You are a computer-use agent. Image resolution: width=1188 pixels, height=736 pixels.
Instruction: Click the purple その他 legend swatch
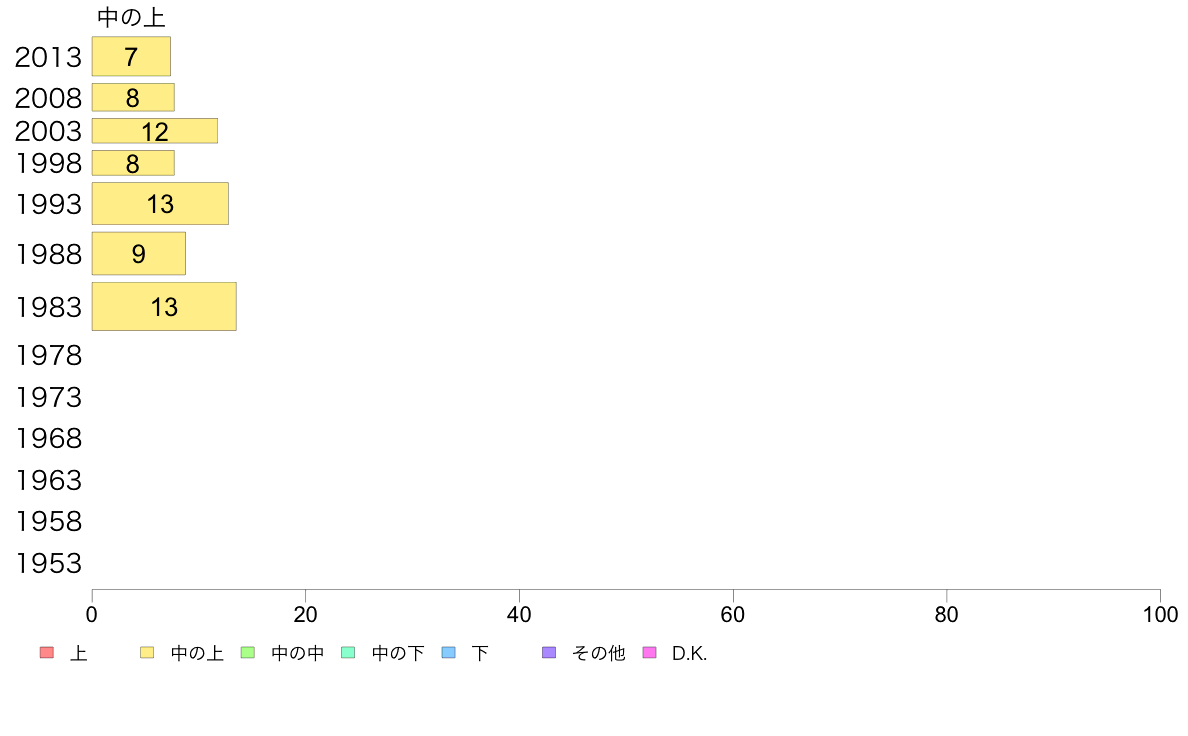coord(549,653)
